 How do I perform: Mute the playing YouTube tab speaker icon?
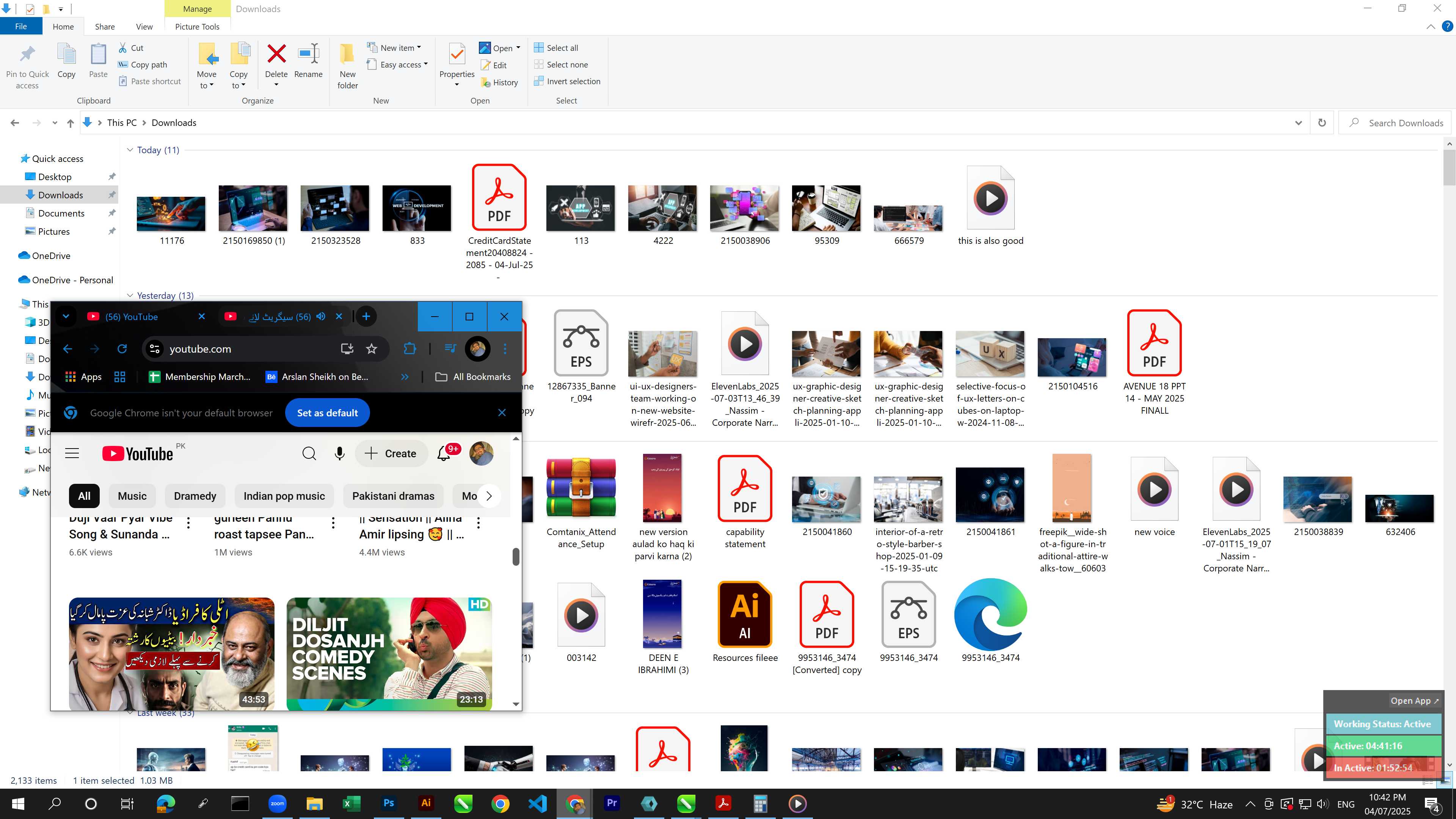click(x=320, y=317)
